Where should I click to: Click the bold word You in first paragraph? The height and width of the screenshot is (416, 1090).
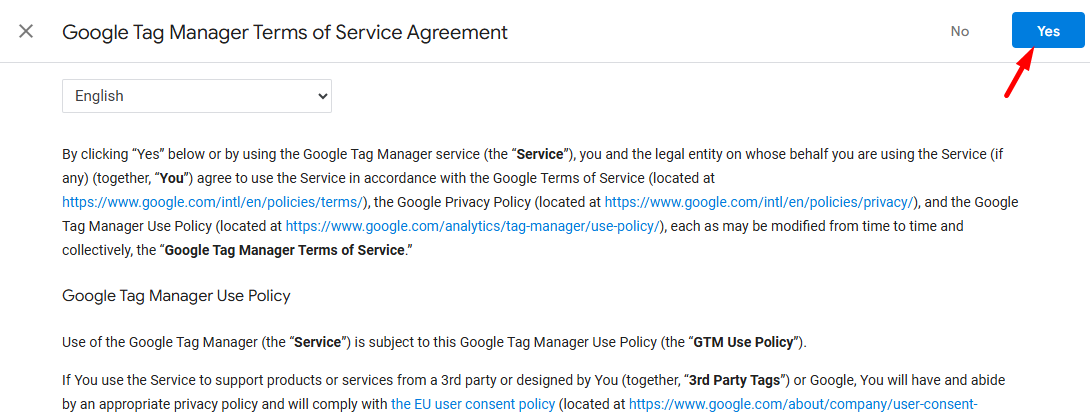171,178
